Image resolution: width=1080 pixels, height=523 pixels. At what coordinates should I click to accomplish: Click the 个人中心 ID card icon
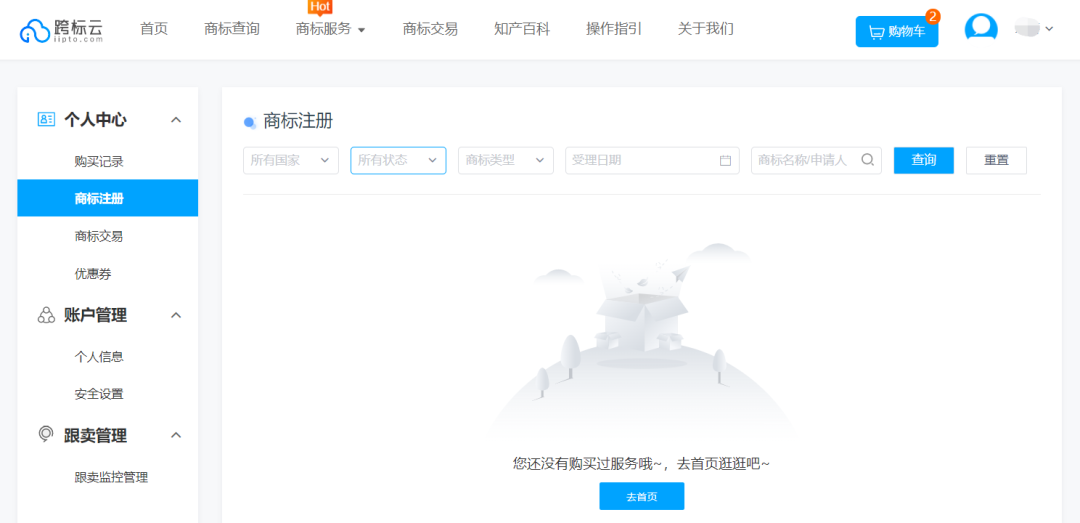click(46, 120)
